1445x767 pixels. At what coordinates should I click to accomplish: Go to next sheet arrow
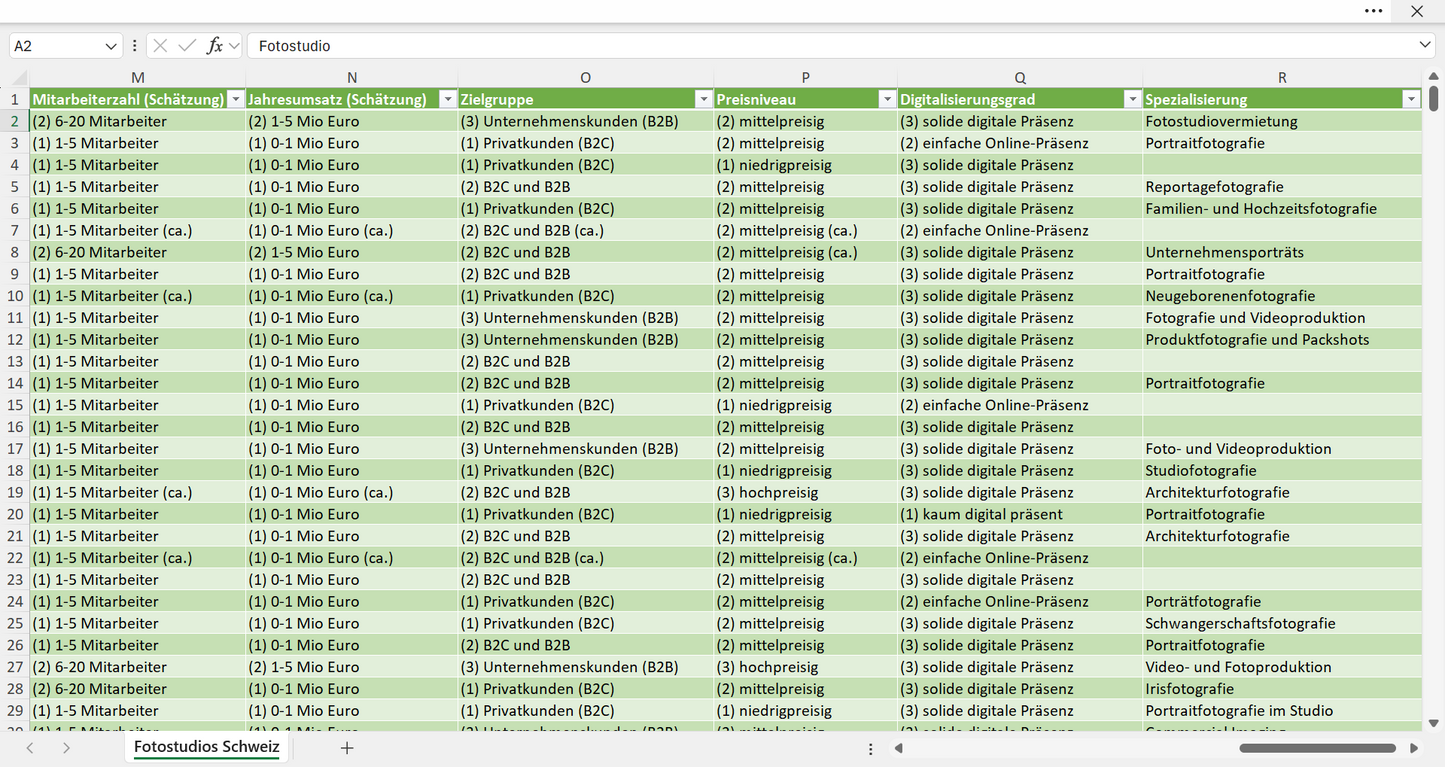pyautogui.click(x=66, y=748)
